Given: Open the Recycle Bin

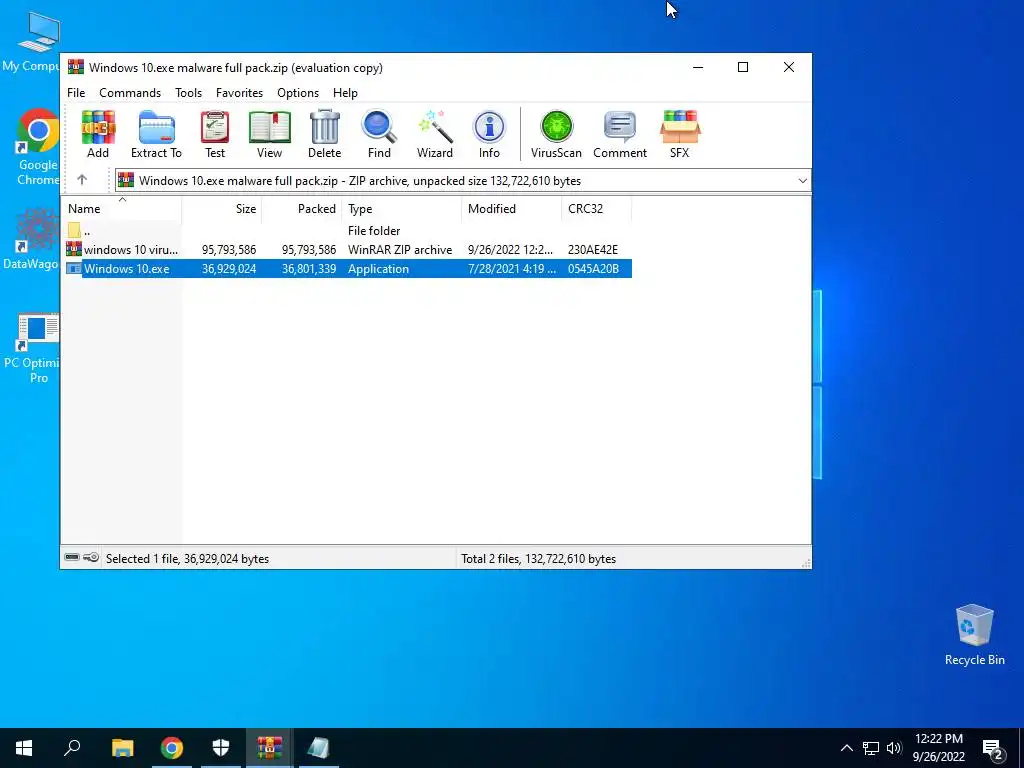Looking at the screenshot, I should click(x=974, y=635).
